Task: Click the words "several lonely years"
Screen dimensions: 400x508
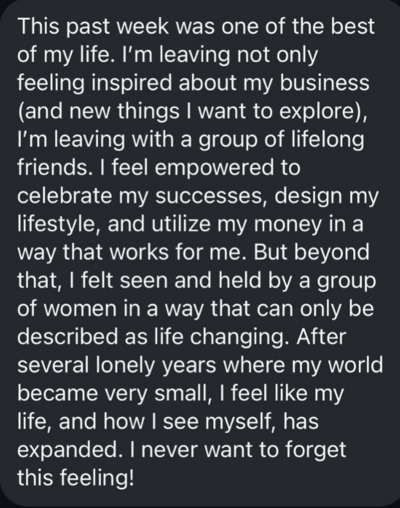Action: [x=116, y=365]
